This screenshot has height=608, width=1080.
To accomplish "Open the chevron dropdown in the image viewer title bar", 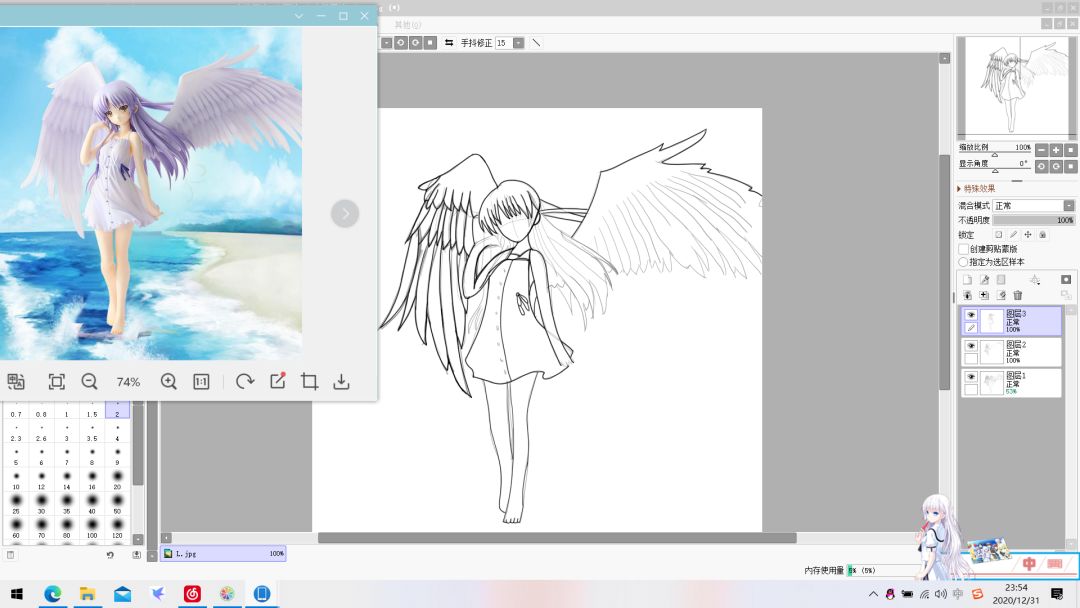I will [299, 16].
